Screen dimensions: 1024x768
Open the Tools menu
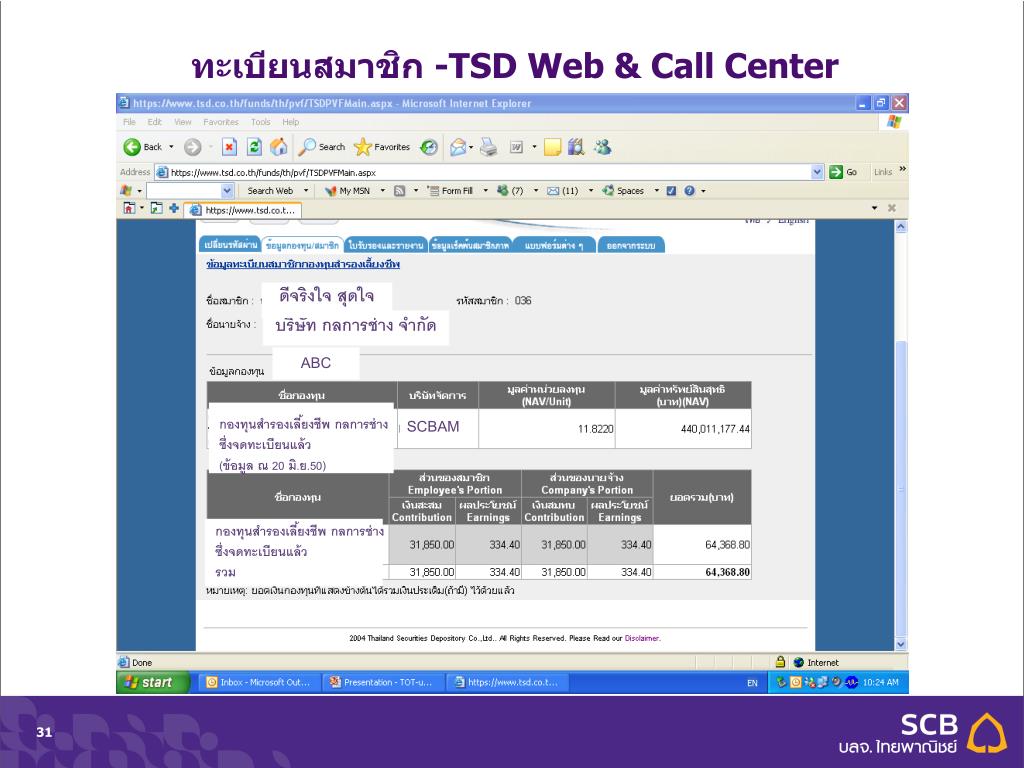pyautogui.click(x=261, y=122)
